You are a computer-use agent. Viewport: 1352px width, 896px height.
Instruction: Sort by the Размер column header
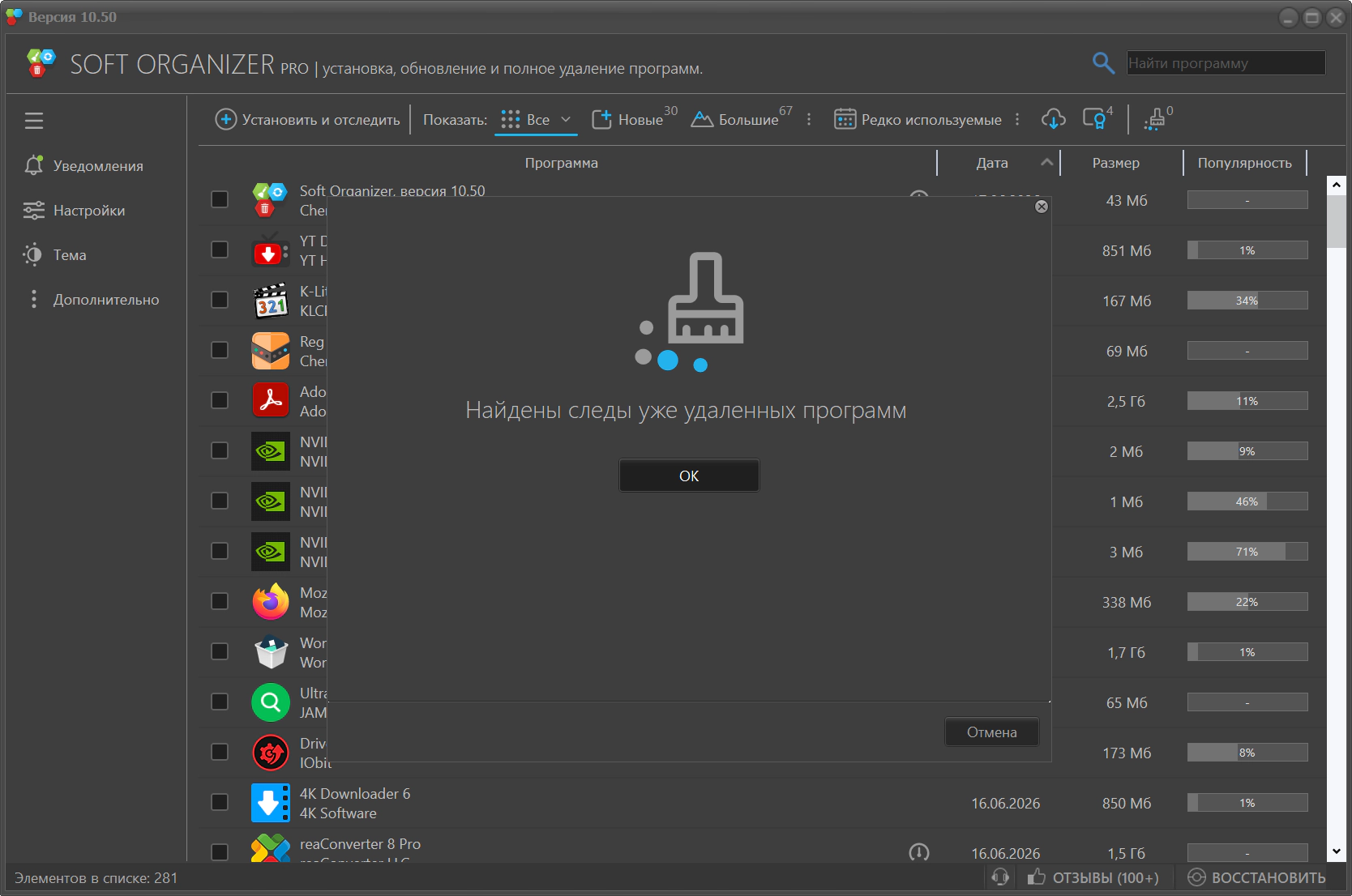click(1115, 163)
